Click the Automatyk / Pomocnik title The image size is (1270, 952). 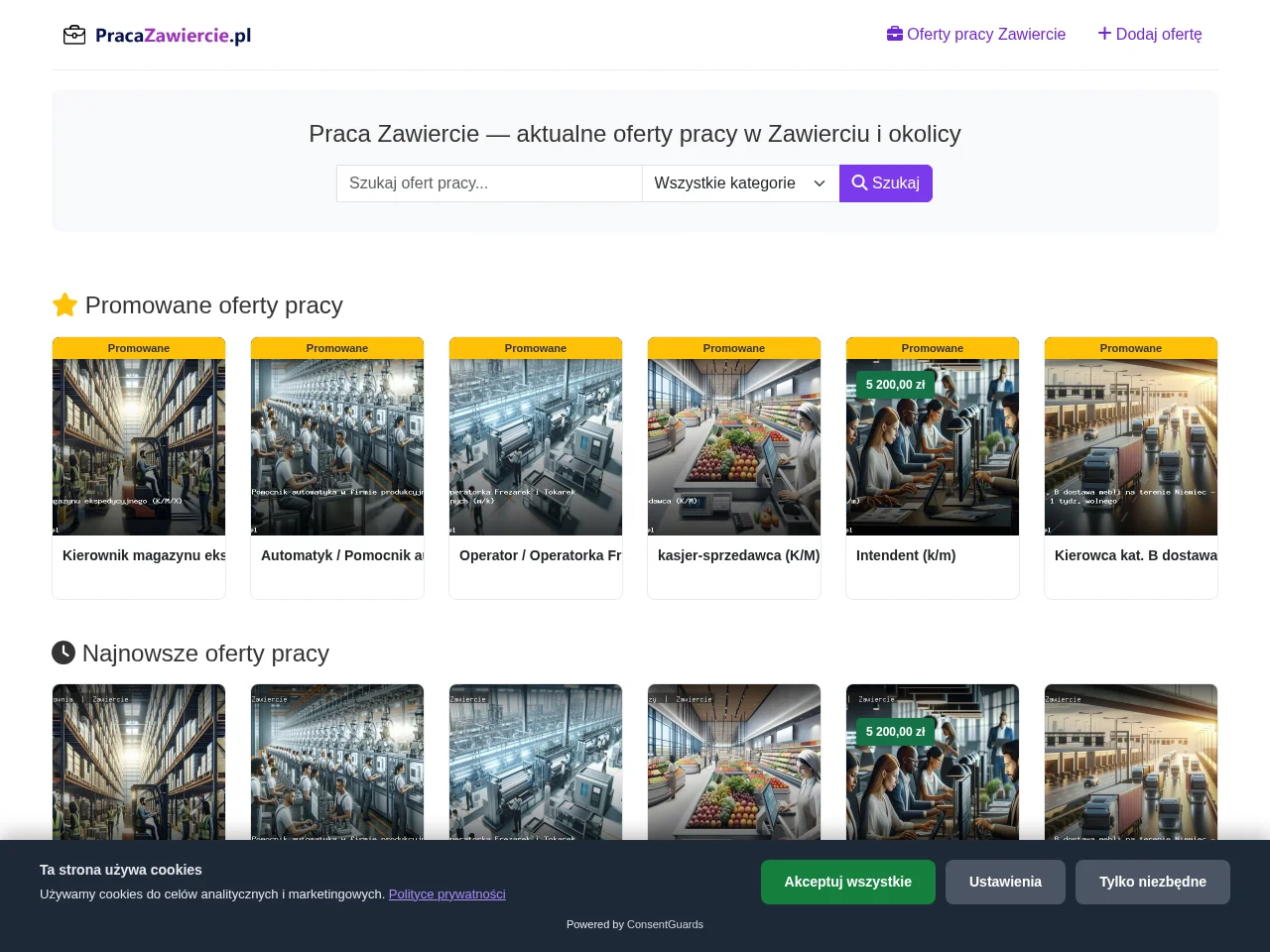pos(342,555)
